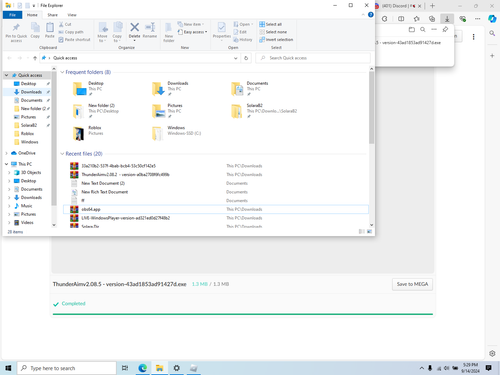Open the Windows Start menu
The height and width of the screenshot is (375, 500).
coord(8,368)
